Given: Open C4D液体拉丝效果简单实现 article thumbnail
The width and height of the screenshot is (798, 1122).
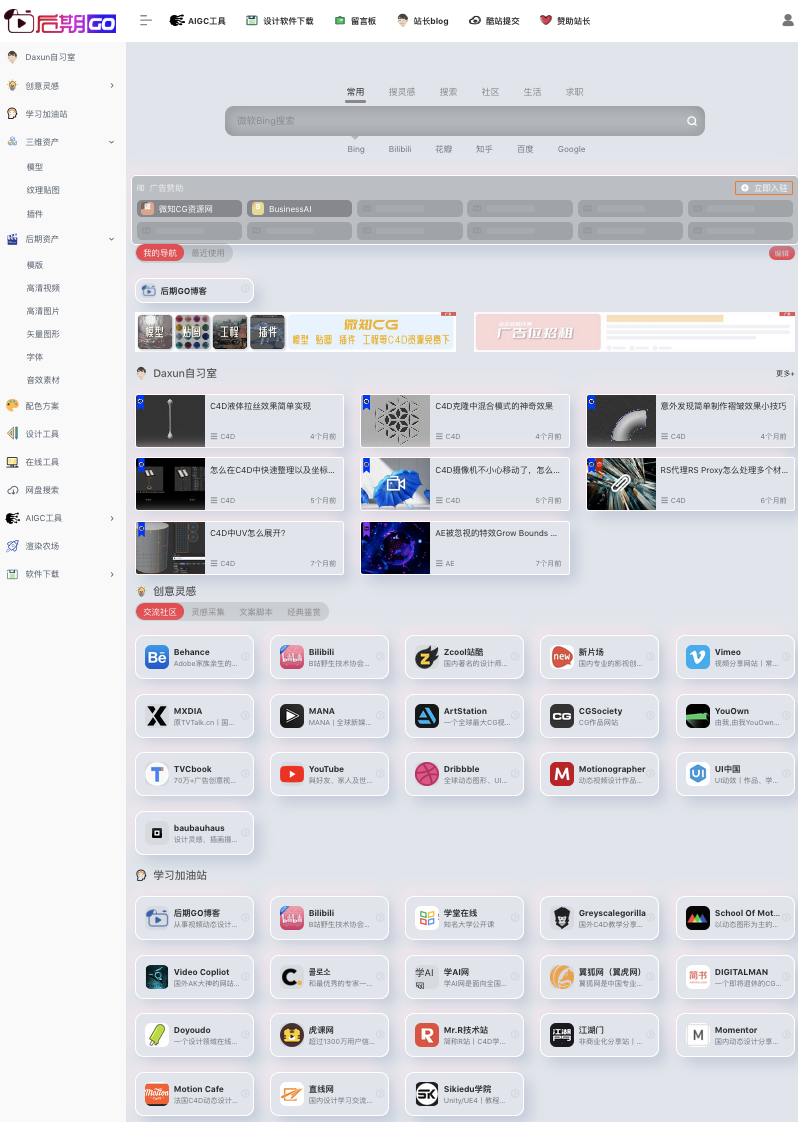Looking at the screenshot, I should tap(170, 421).
